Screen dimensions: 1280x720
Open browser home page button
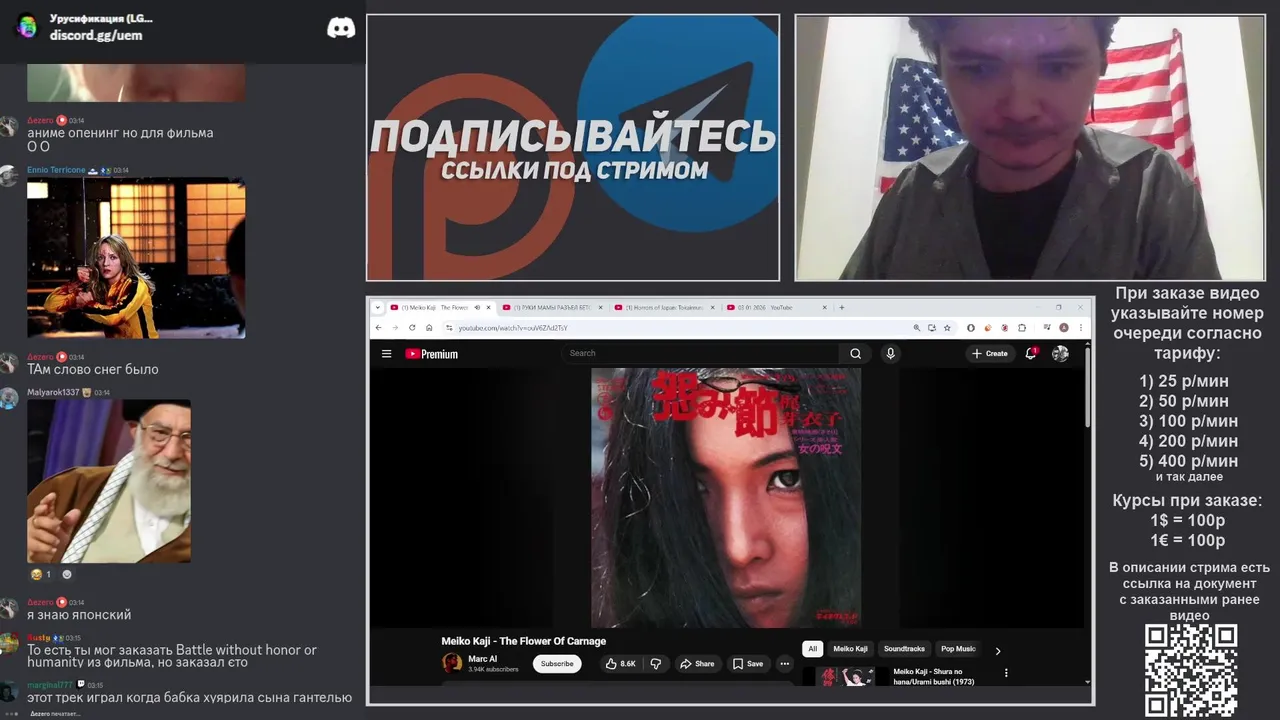coord(429,327)
